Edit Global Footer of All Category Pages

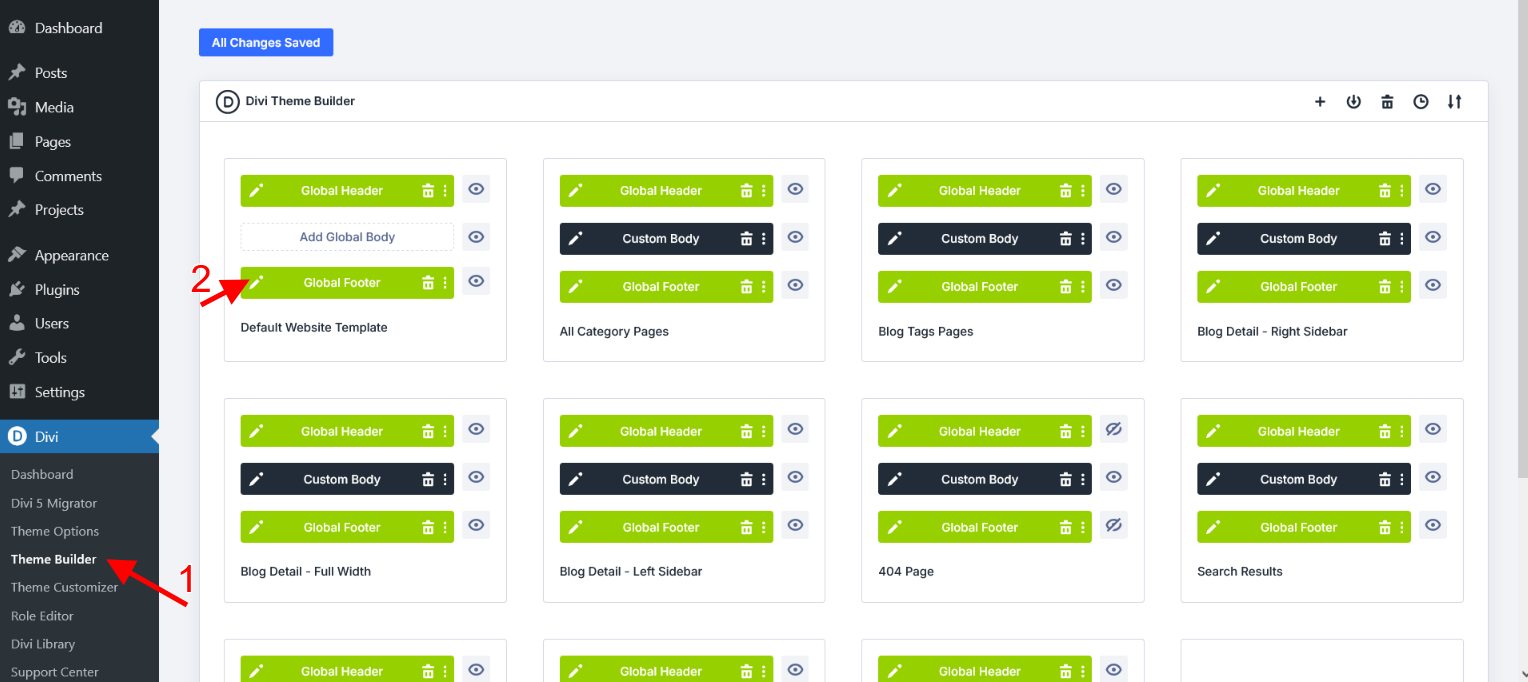pos(575,287)
